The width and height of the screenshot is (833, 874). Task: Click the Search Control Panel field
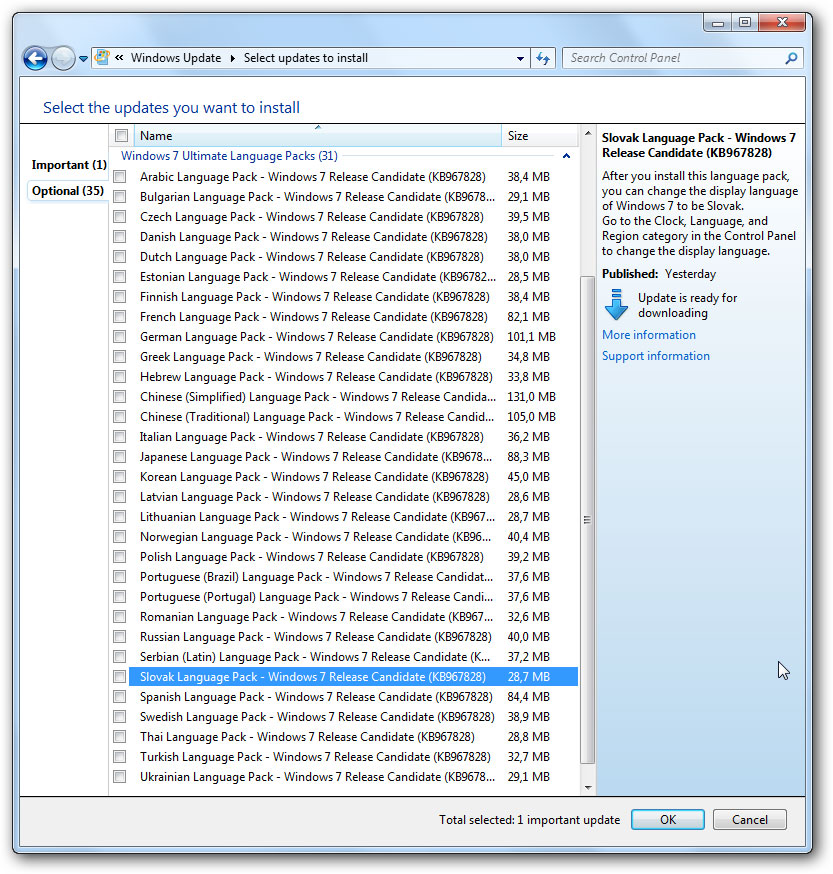[x=682, y=58]
